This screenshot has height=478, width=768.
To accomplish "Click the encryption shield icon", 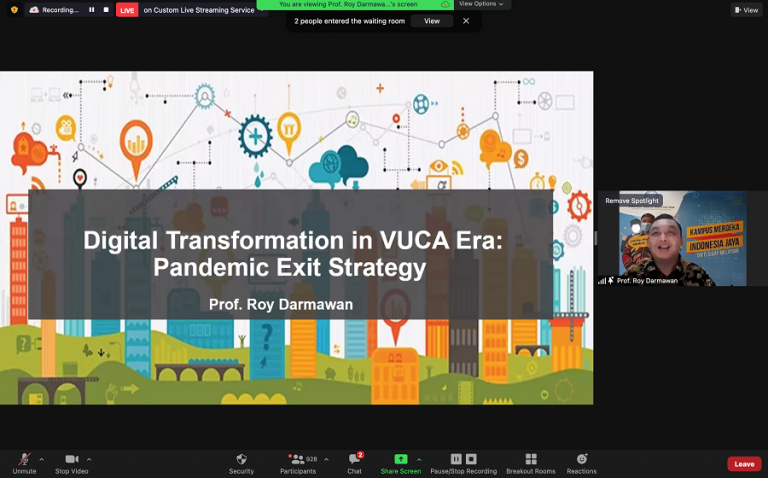I will tap(14, 10).
